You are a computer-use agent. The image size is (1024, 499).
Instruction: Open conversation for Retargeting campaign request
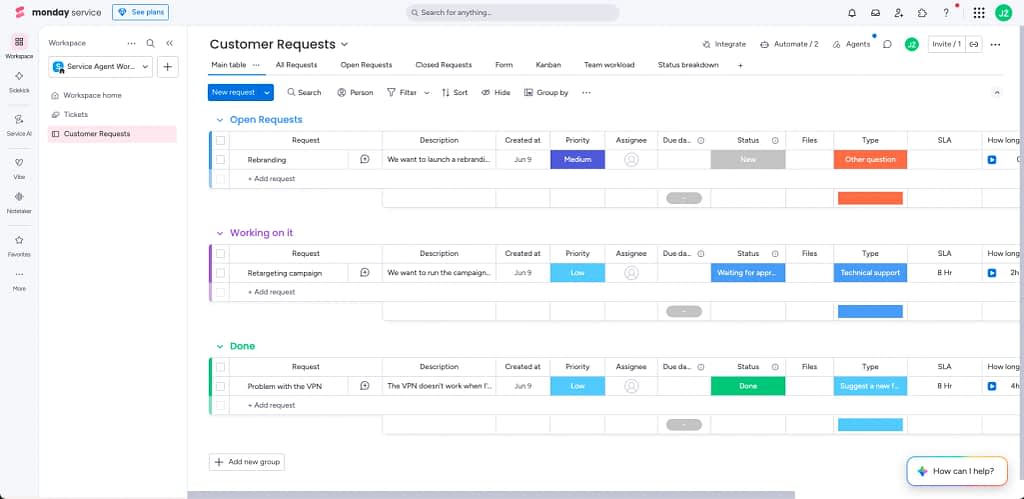point(364,273)
